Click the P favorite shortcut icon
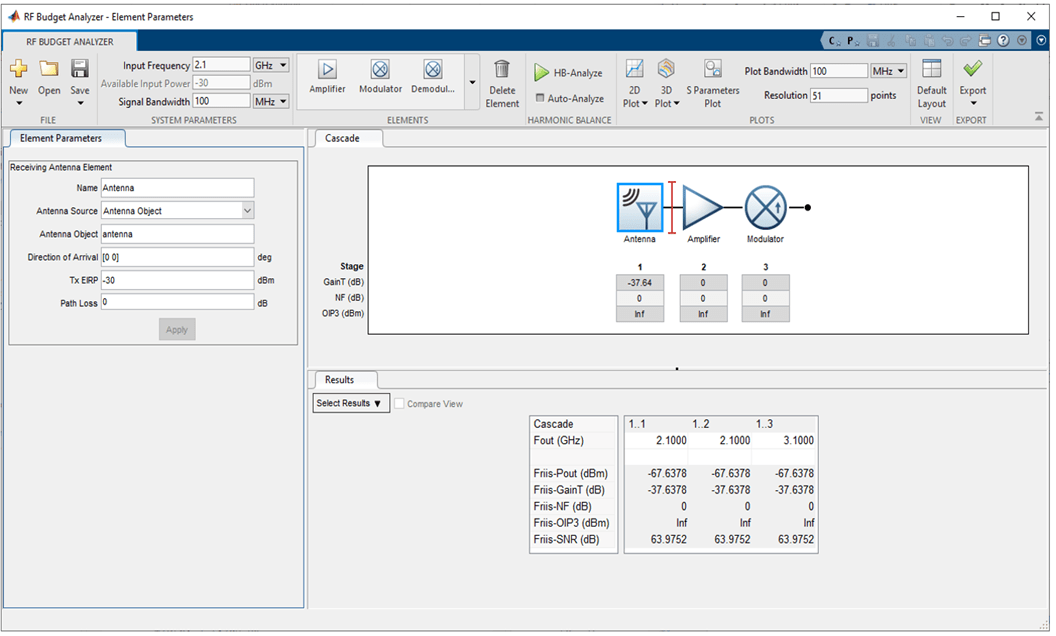This screenshot has height=636, width=1056. (x=853, y=41)
